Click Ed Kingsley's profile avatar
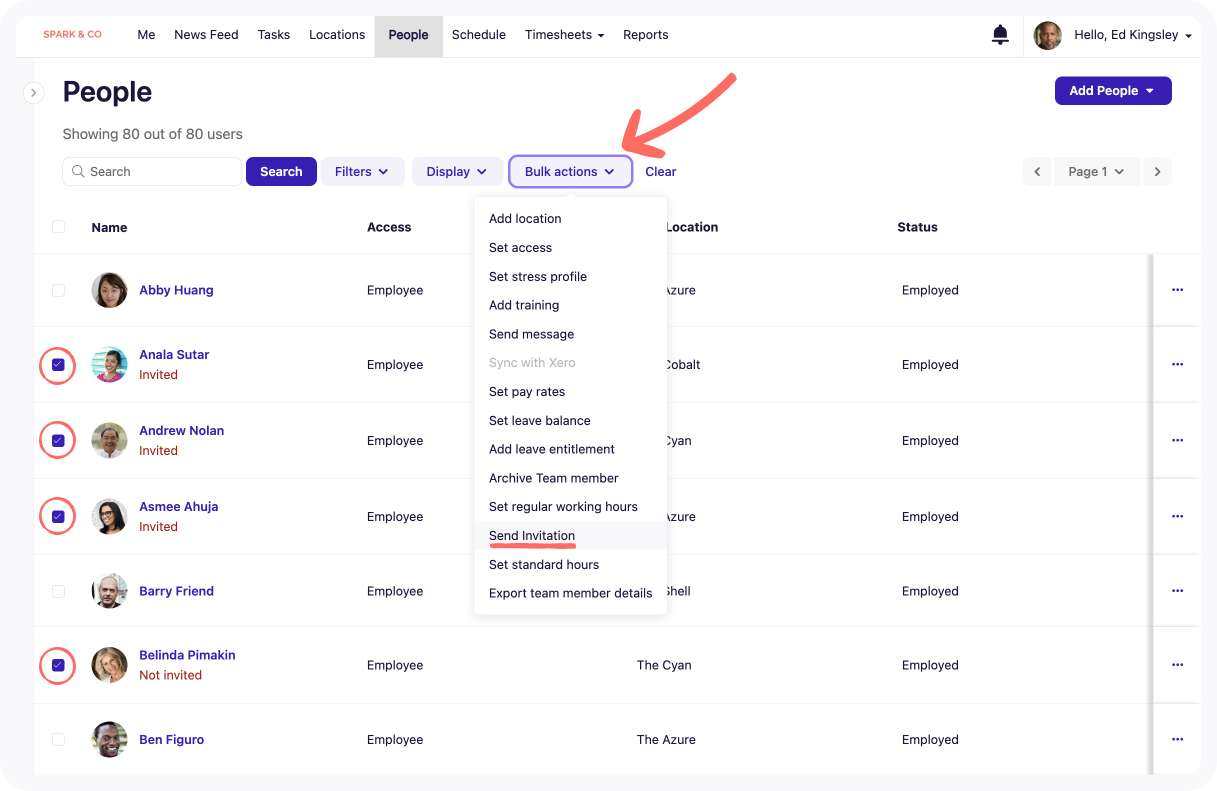The height and width of the screenshot is (791, 1217). pyautogui.click(x=1047, y=35)
